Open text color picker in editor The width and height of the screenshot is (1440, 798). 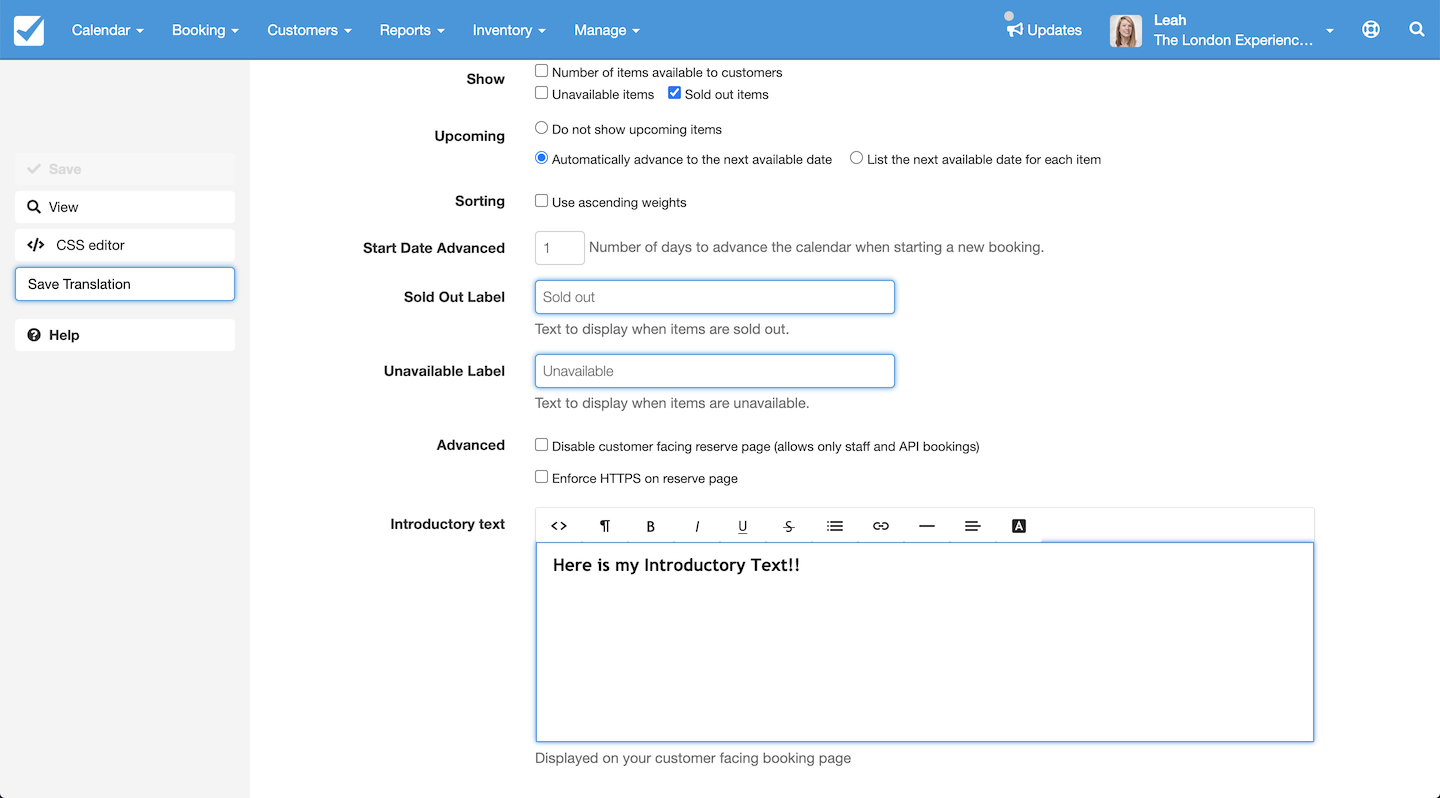(1019, 526)
